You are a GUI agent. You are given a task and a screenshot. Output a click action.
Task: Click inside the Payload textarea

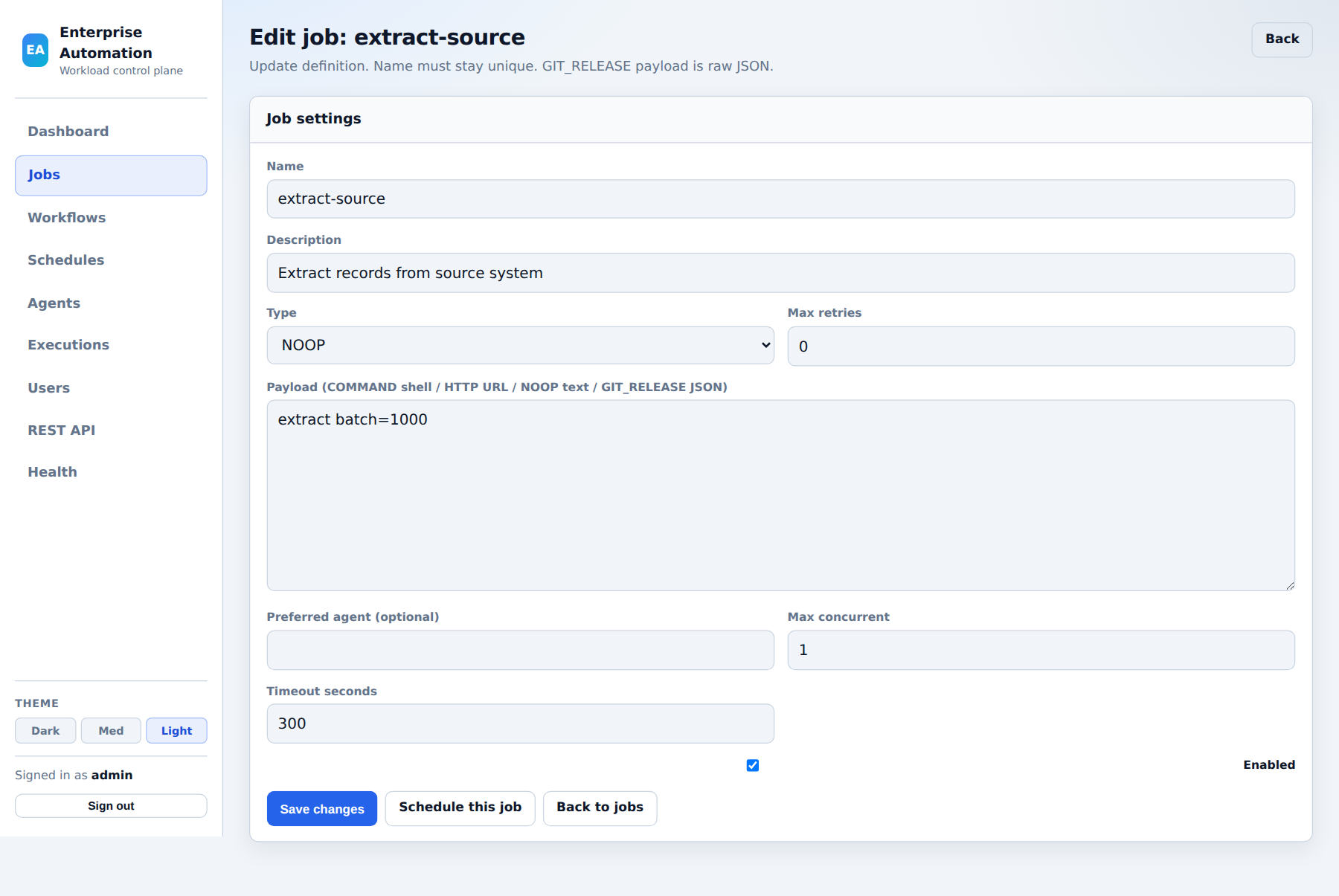(780, 496)
